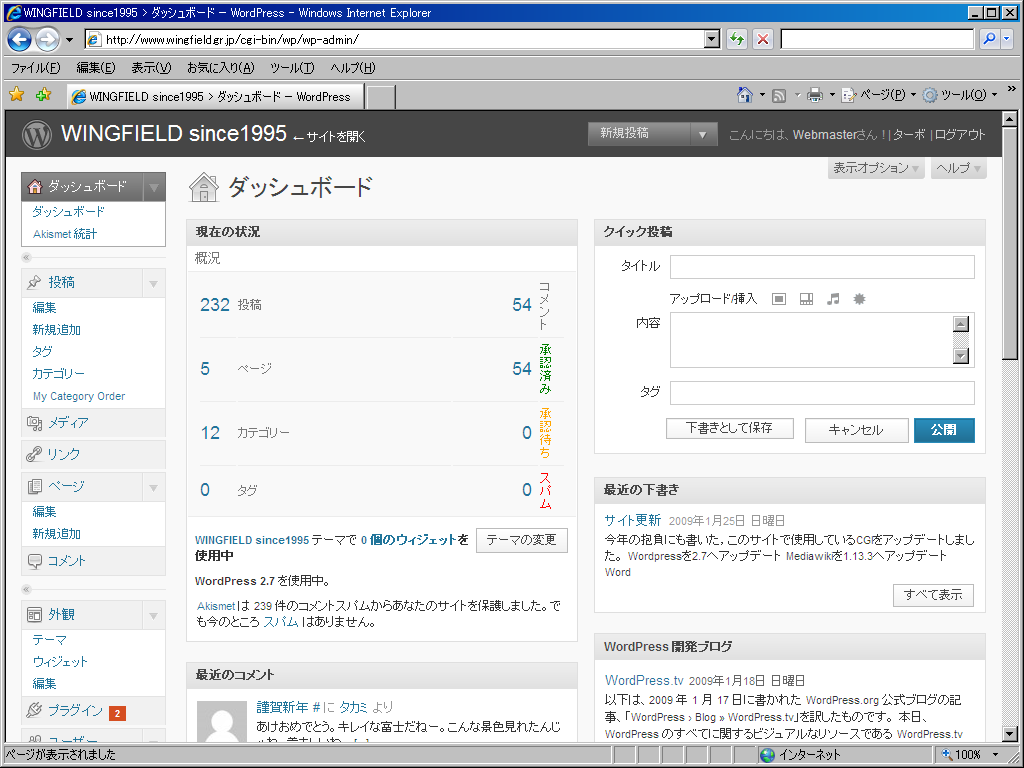Select the WINGFIELD since1995 browser tab
Image resolution: width=1024 pixels, height=768 pixels.
(x=216, y=97)
